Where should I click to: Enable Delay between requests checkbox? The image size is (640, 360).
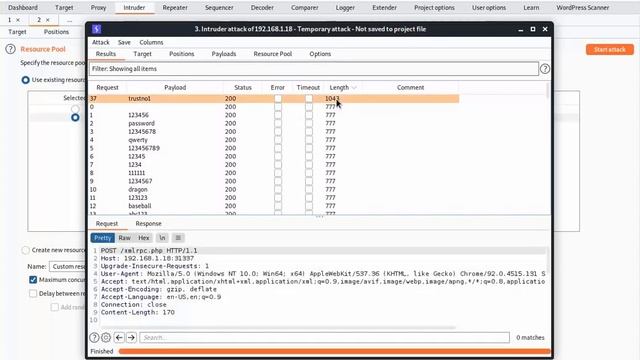(33, 293)
